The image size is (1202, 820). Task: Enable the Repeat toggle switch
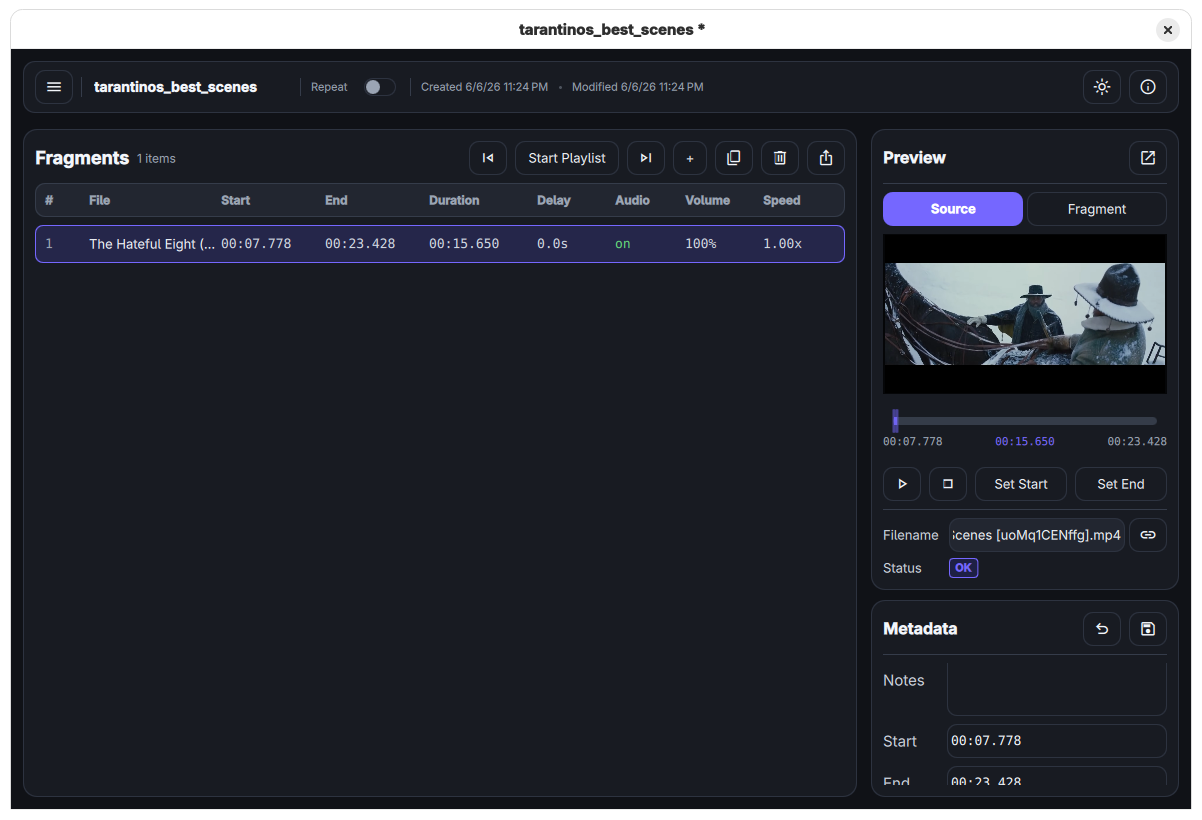pyautogui.click(x=379, y=87)
